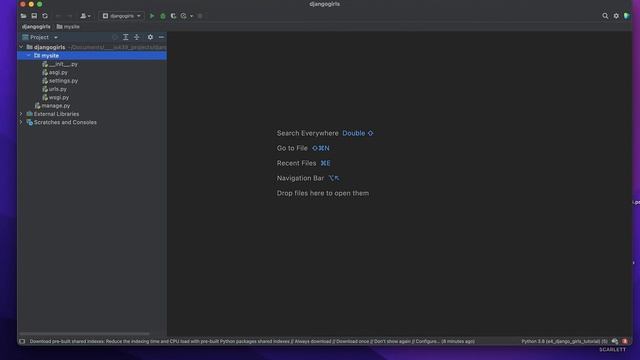The width and height of the screenshot is (640, 360).
Task: Run with coverage icon in toolbar
Action: pyautogui.click(x=173, y=16)
